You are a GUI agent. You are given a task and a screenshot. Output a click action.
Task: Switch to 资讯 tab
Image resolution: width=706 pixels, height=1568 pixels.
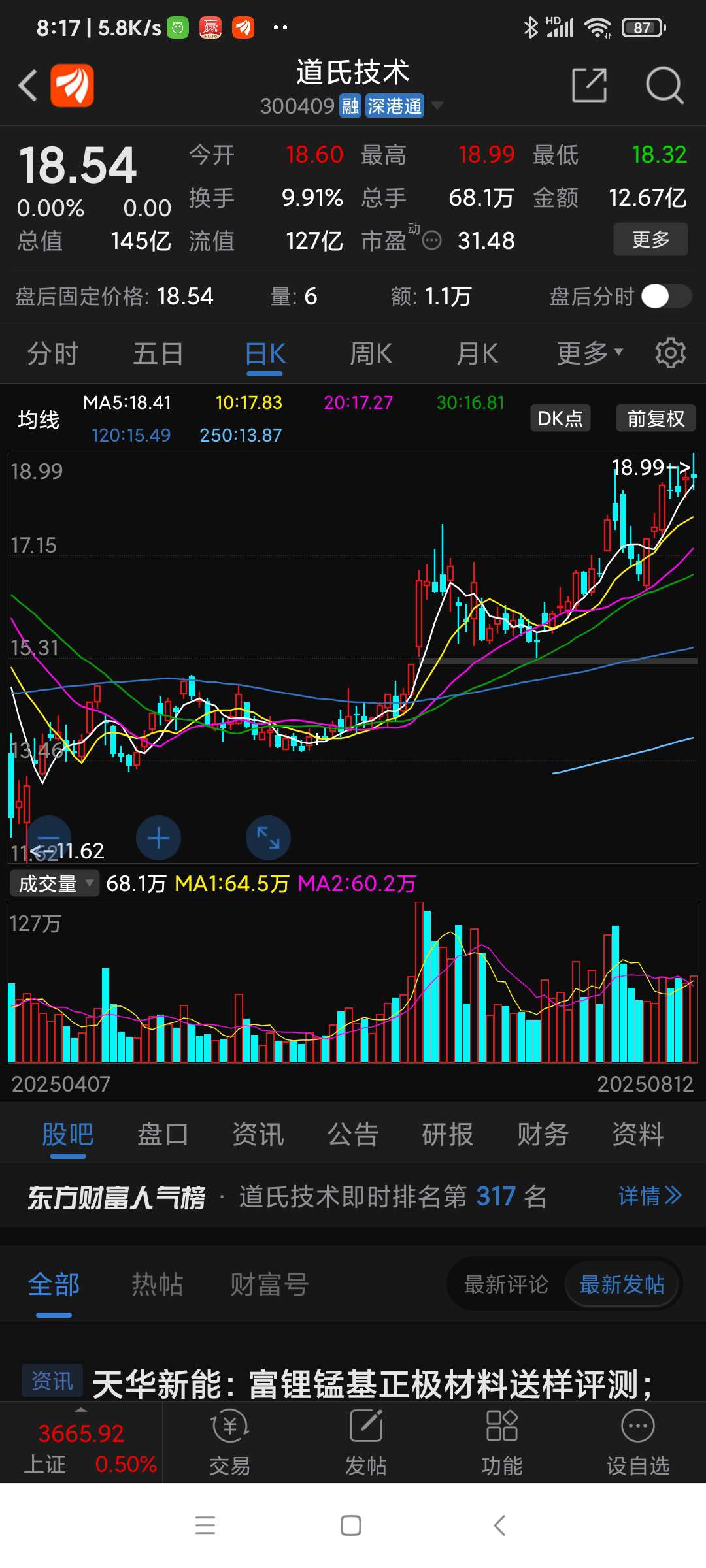[258, 1134]
